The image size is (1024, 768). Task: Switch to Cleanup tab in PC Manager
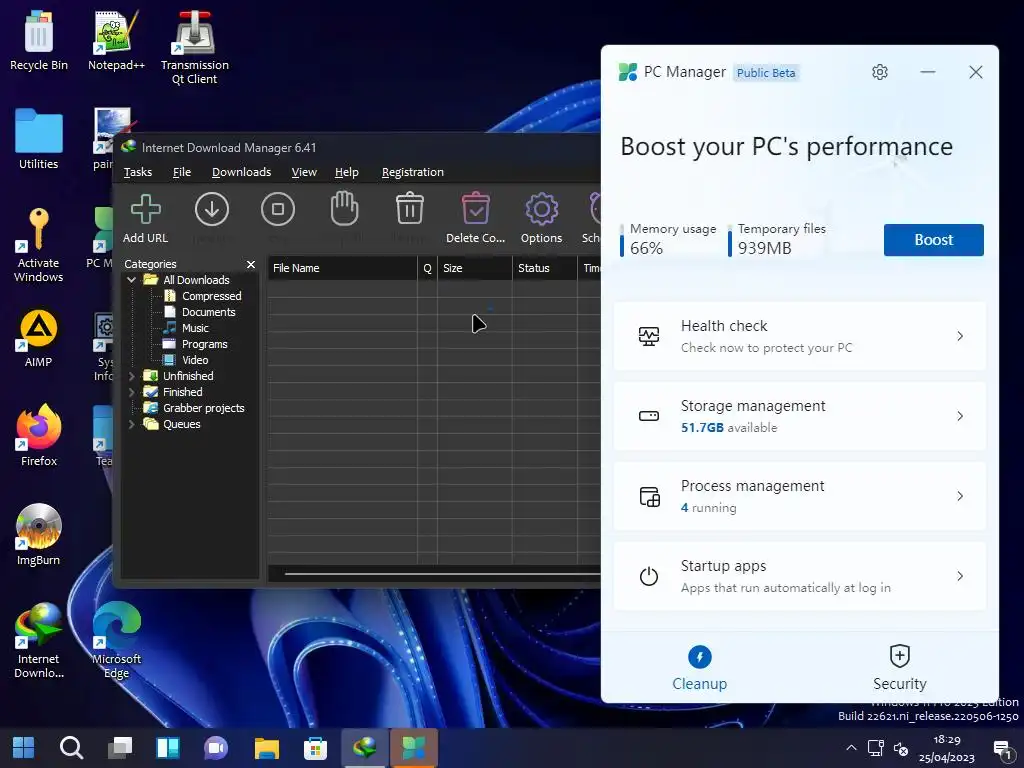point(699,668)
